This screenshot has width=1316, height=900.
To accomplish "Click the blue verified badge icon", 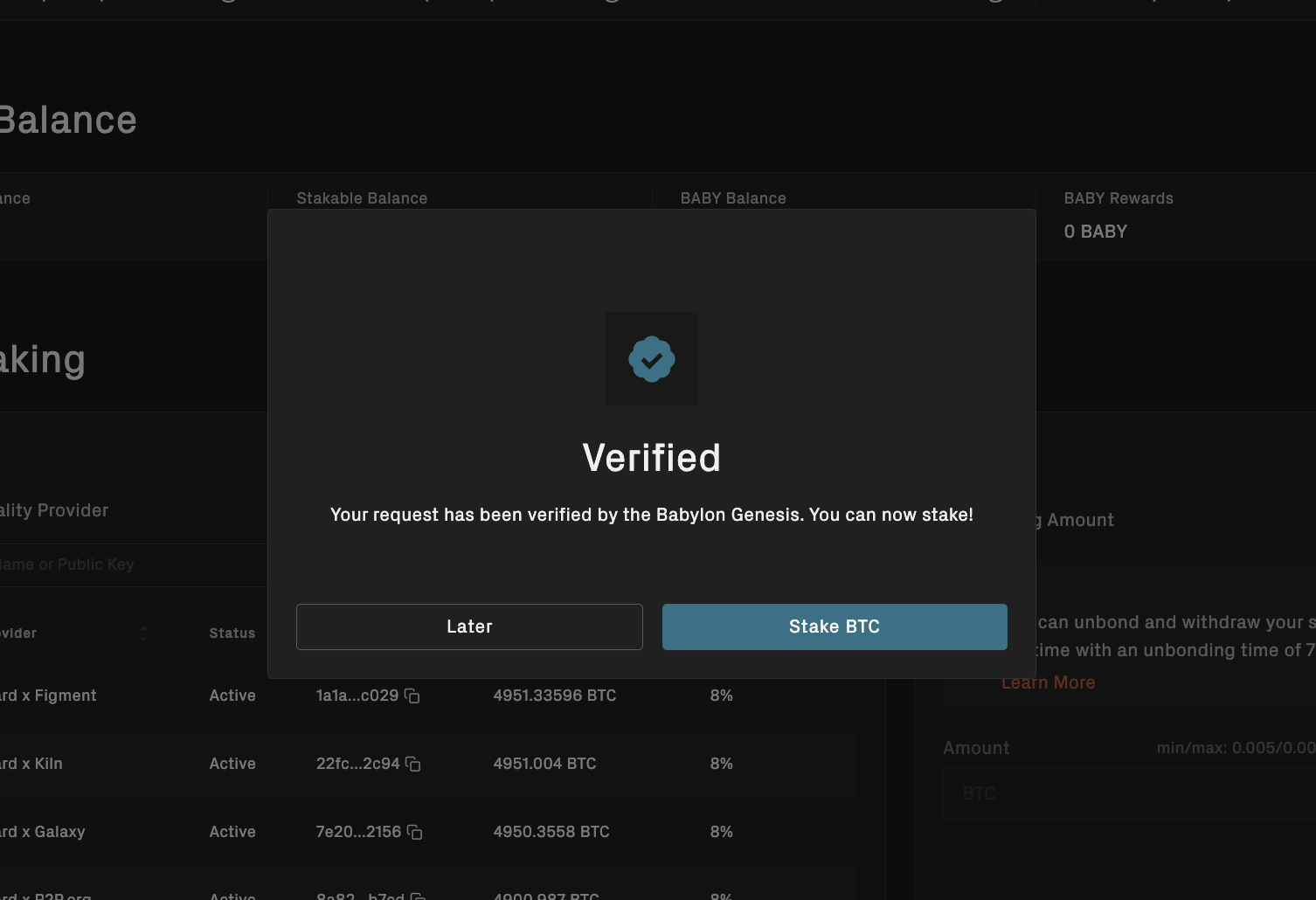I will pos(652,359).
